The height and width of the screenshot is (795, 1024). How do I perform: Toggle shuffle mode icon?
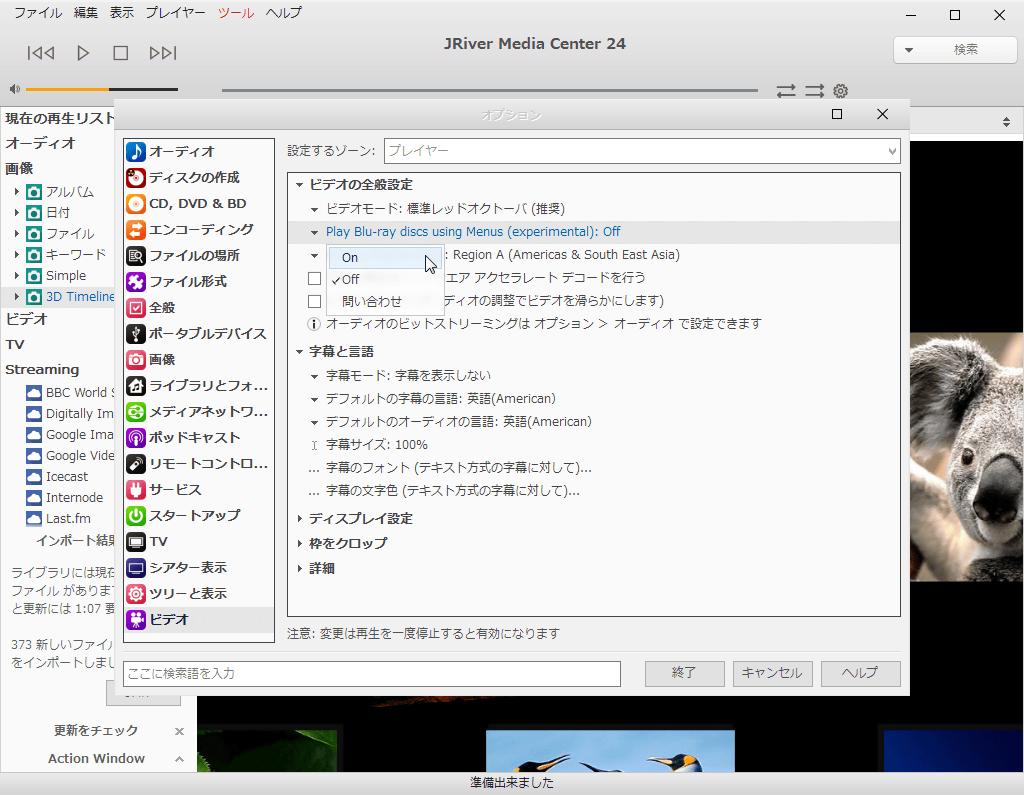[x=814, y=91]
